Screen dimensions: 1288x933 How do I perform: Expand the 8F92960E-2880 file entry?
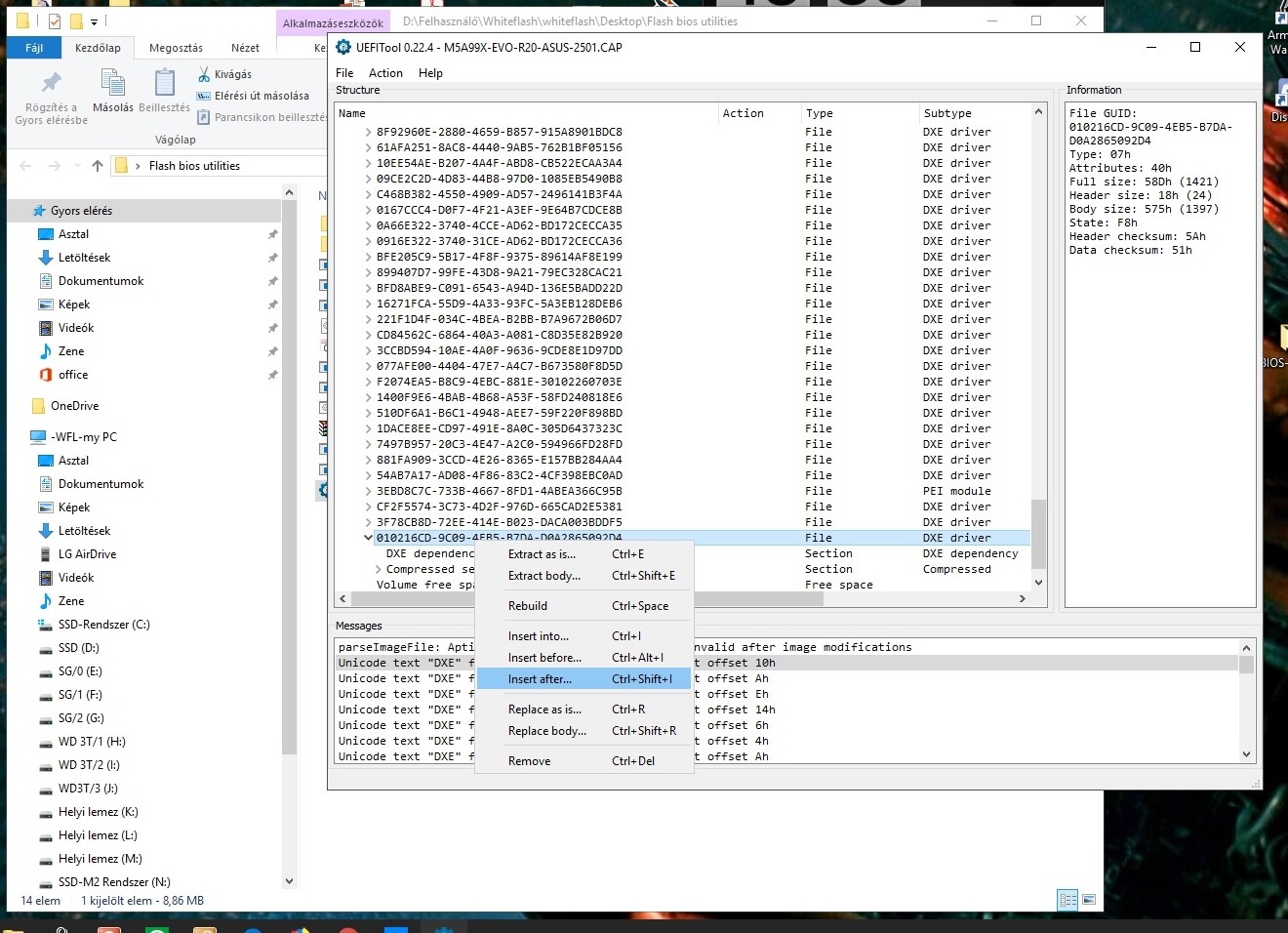[368, 132]
